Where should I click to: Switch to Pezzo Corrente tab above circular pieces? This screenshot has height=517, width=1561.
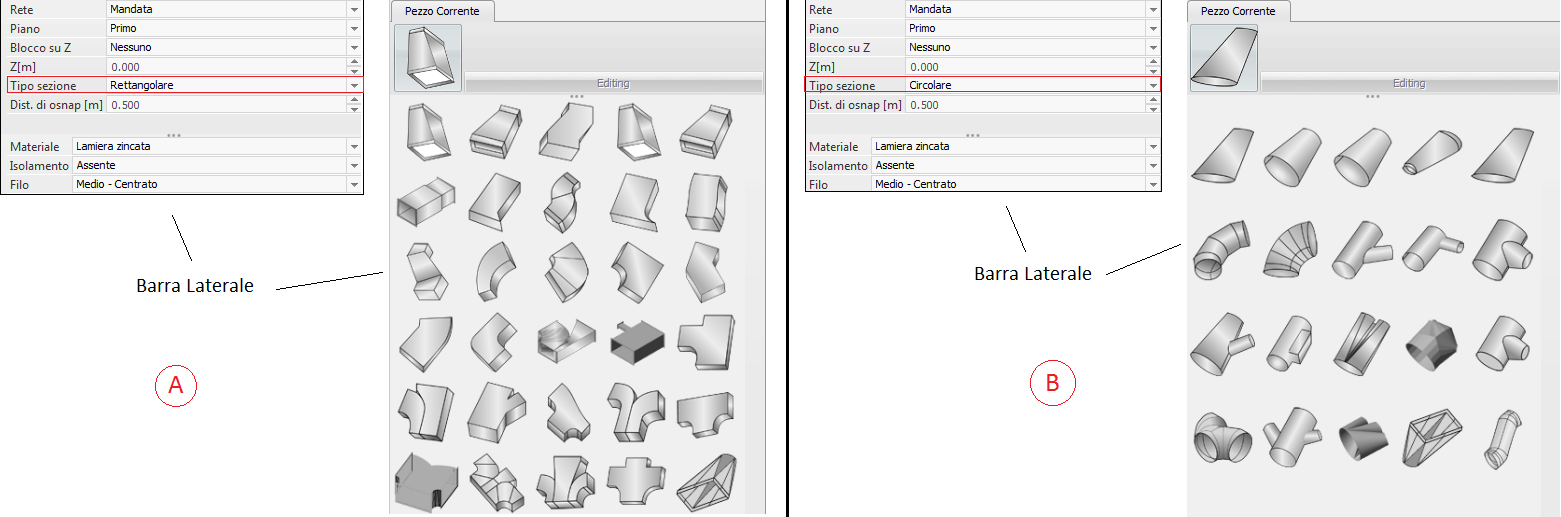(x=1238, y=11)
